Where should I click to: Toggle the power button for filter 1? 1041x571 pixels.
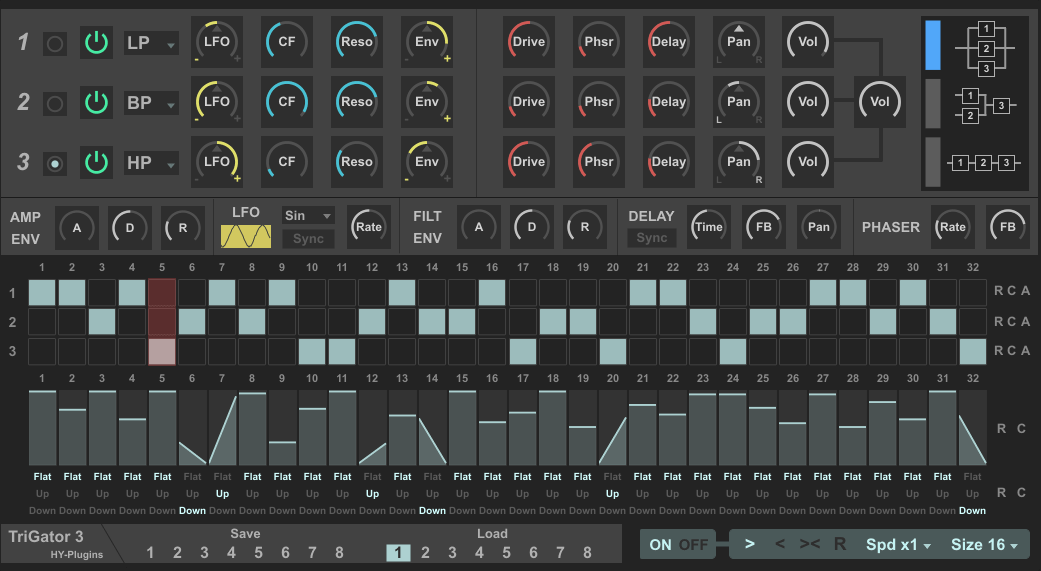point(96,43)
